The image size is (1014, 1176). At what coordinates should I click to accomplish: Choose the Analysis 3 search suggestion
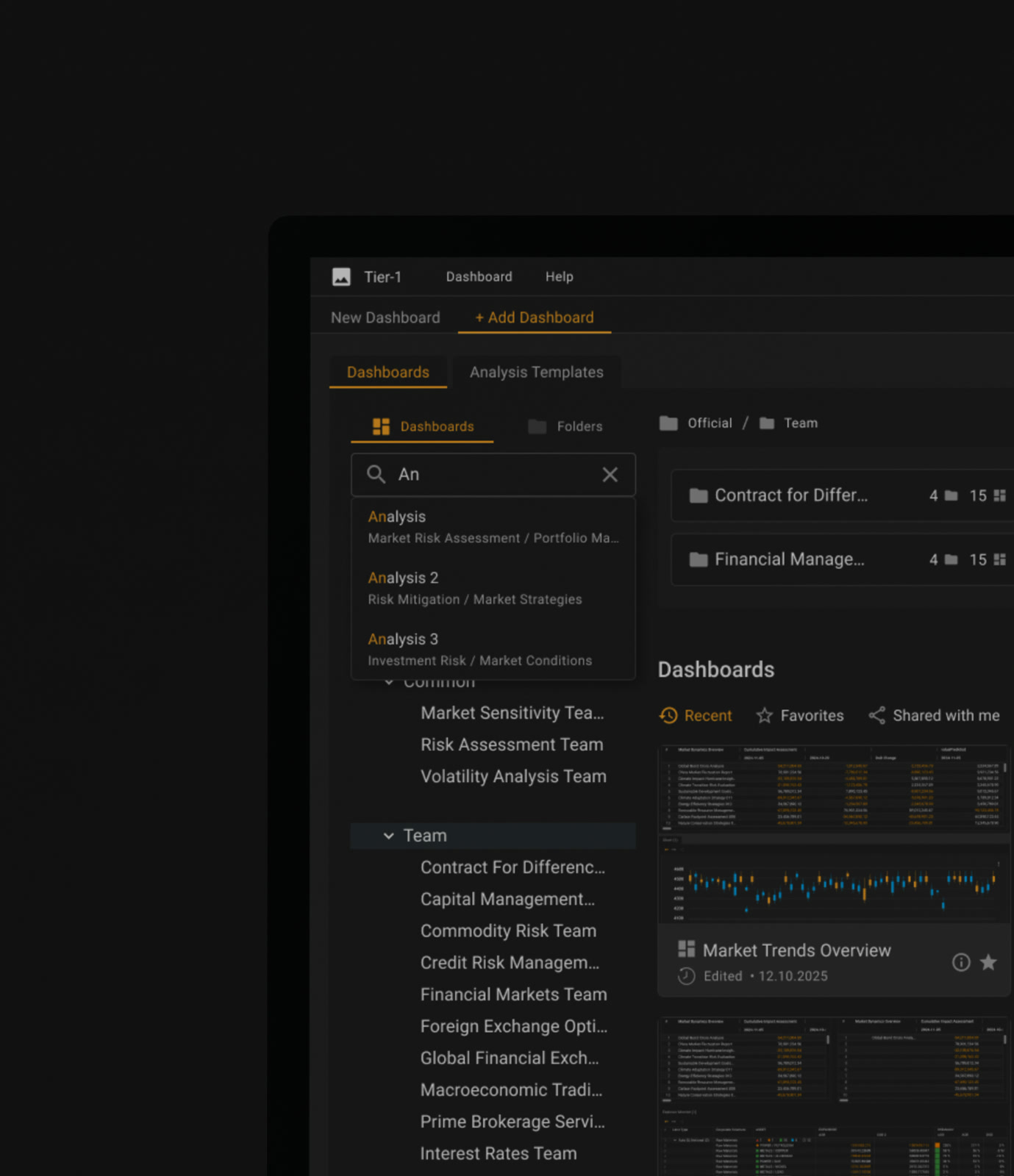click(493, 649)
